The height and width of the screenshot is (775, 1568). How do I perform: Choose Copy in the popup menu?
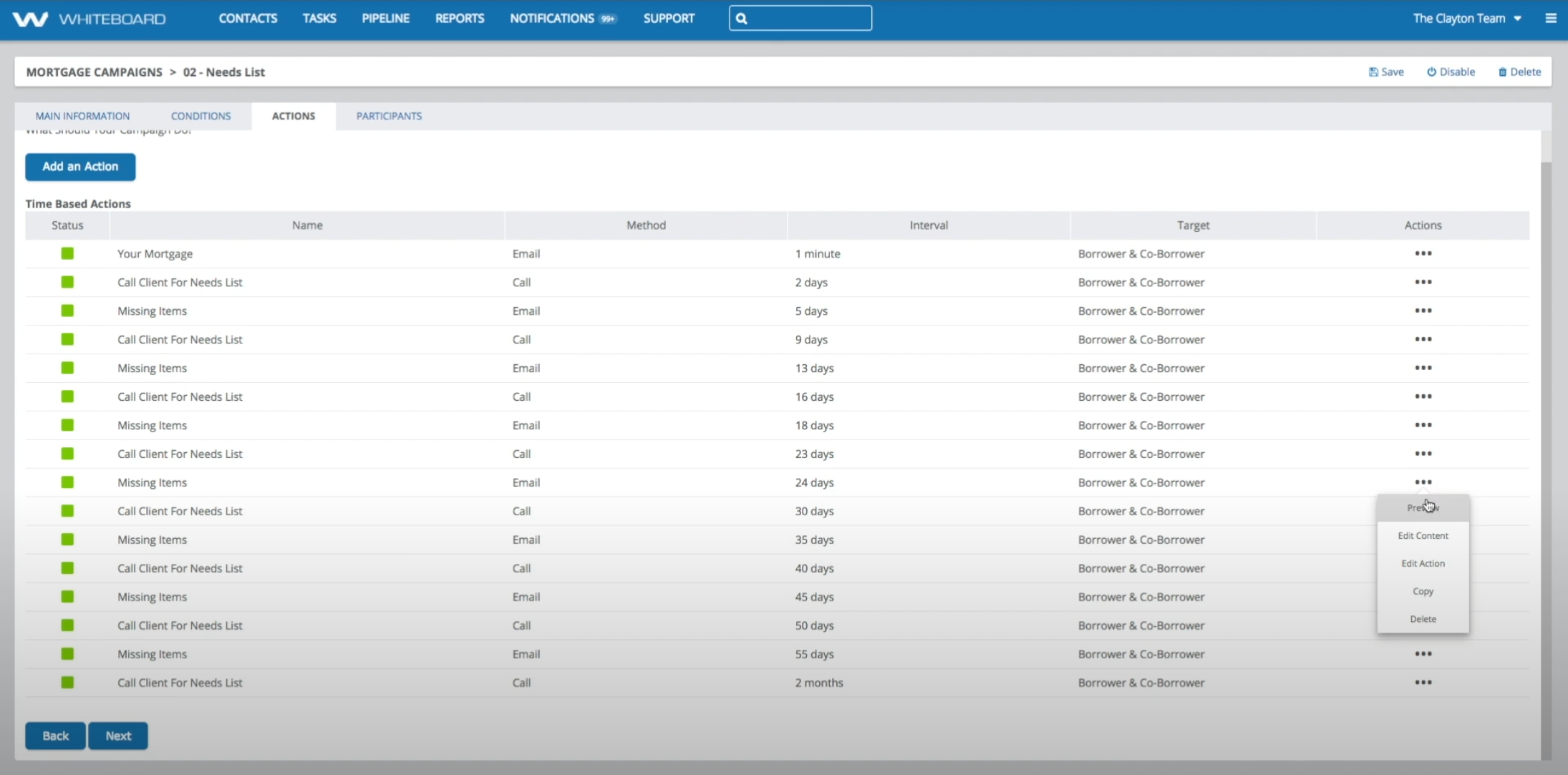click(1423, 591)
